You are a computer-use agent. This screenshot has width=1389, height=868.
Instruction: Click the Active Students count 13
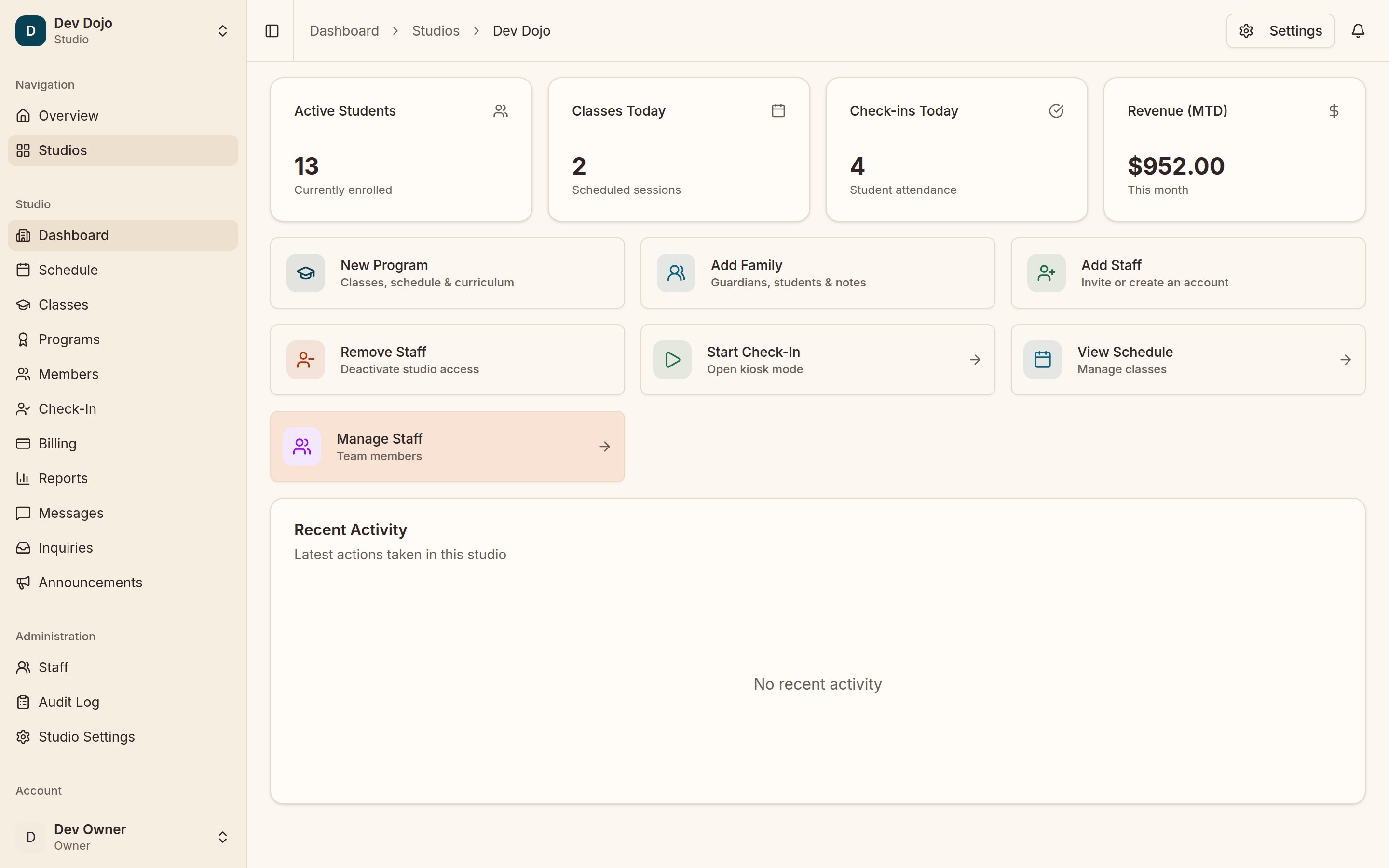pyautogui.click(x=307, y=166)
